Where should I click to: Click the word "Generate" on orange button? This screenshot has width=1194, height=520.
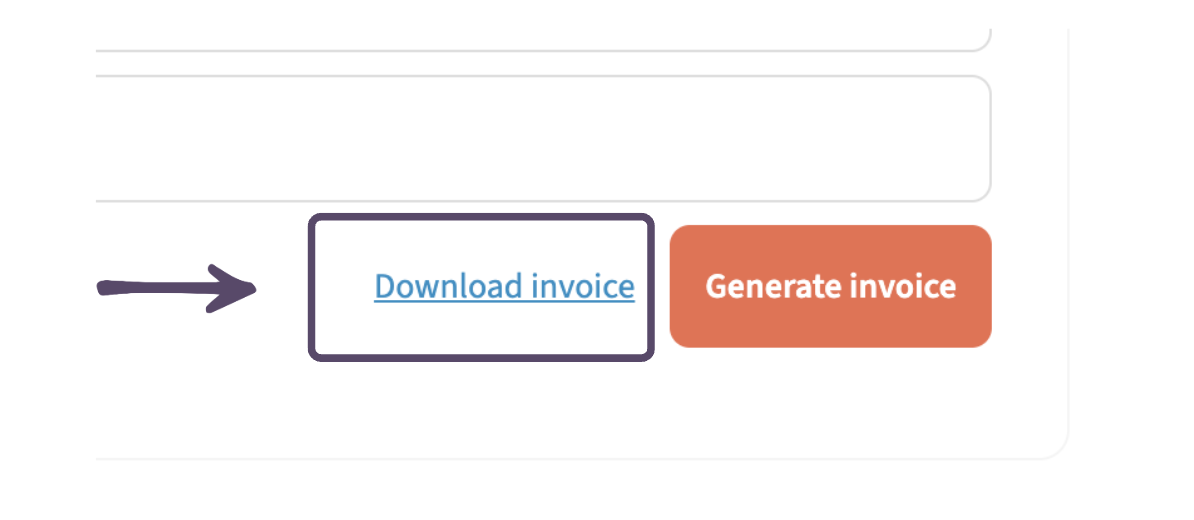767,286
